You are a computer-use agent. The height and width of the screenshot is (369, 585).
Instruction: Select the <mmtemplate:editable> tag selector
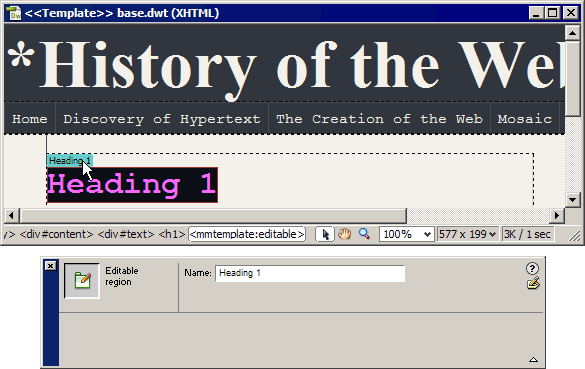tap(247, 234)
